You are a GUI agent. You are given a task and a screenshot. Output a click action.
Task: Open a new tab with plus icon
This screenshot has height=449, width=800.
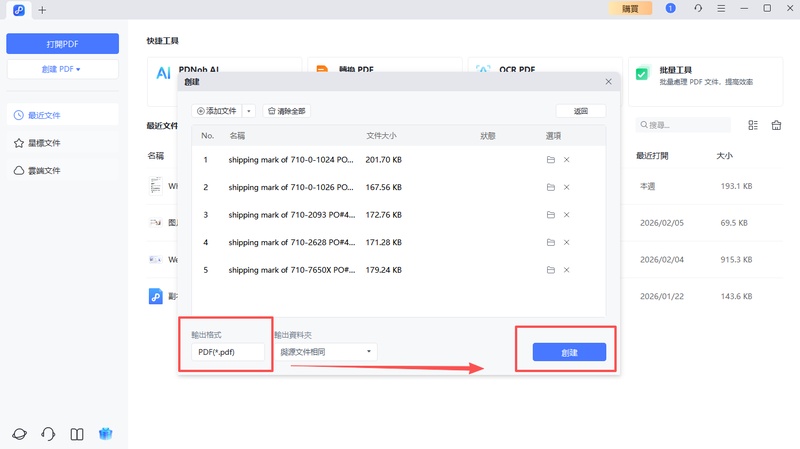[x=42, y=10]
